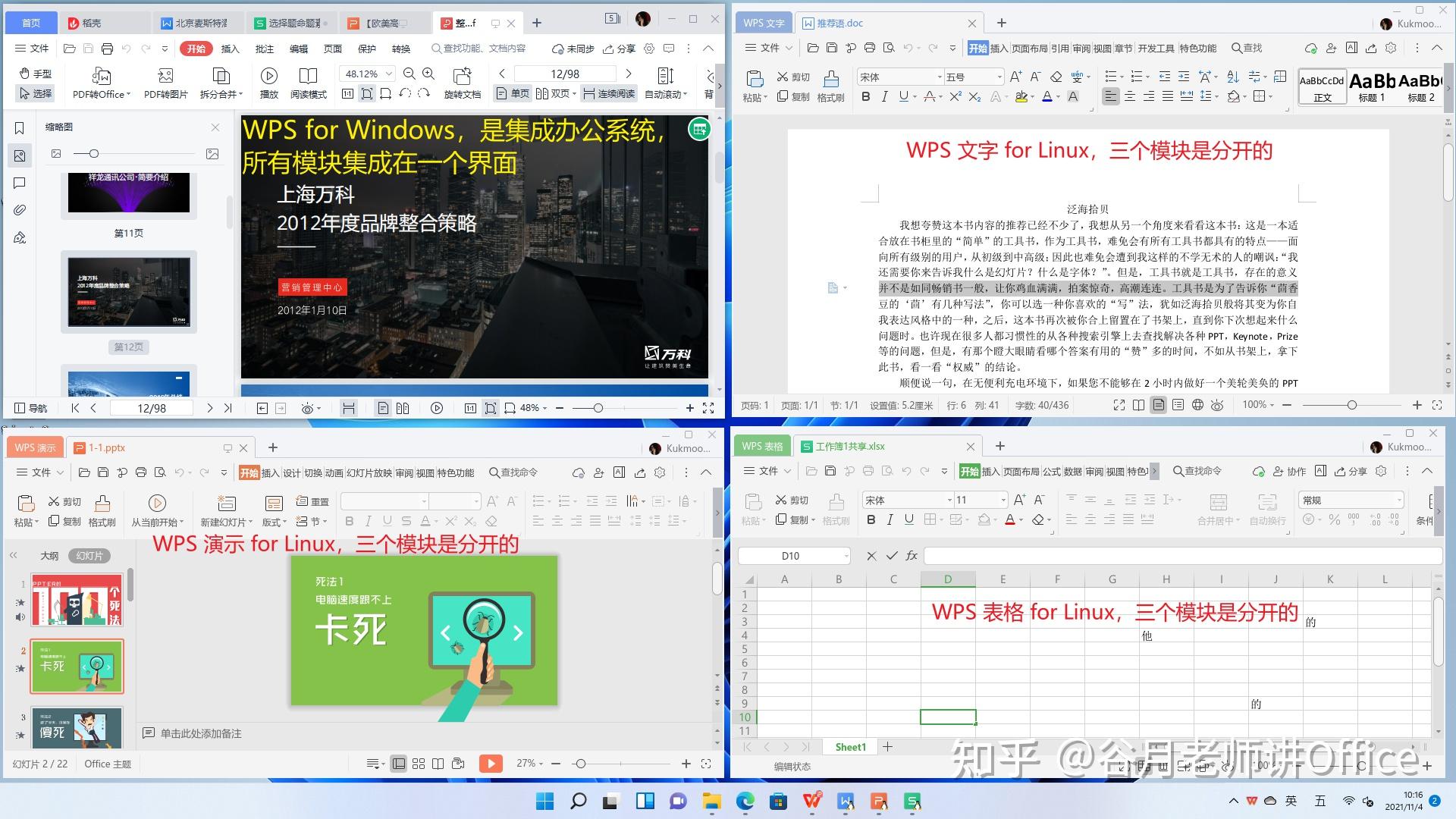Screen dimensions: 1456x819
Task: Select the 卡死 slide thumbnail in WPS 演示
Action: click(x=76, y=666)
